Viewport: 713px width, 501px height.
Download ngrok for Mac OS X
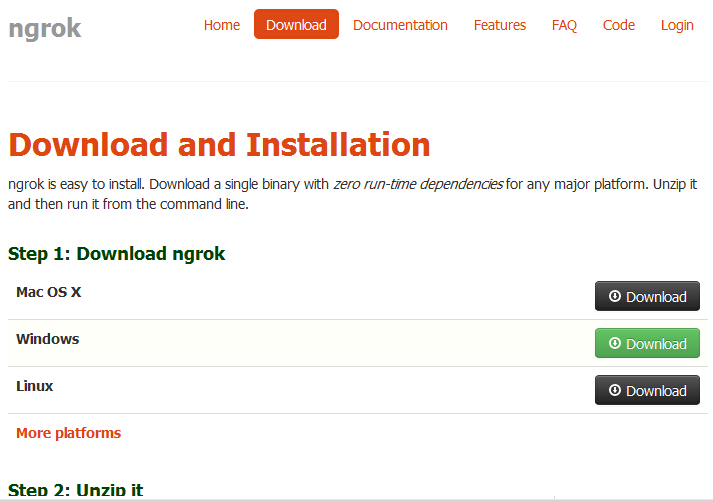647,296
